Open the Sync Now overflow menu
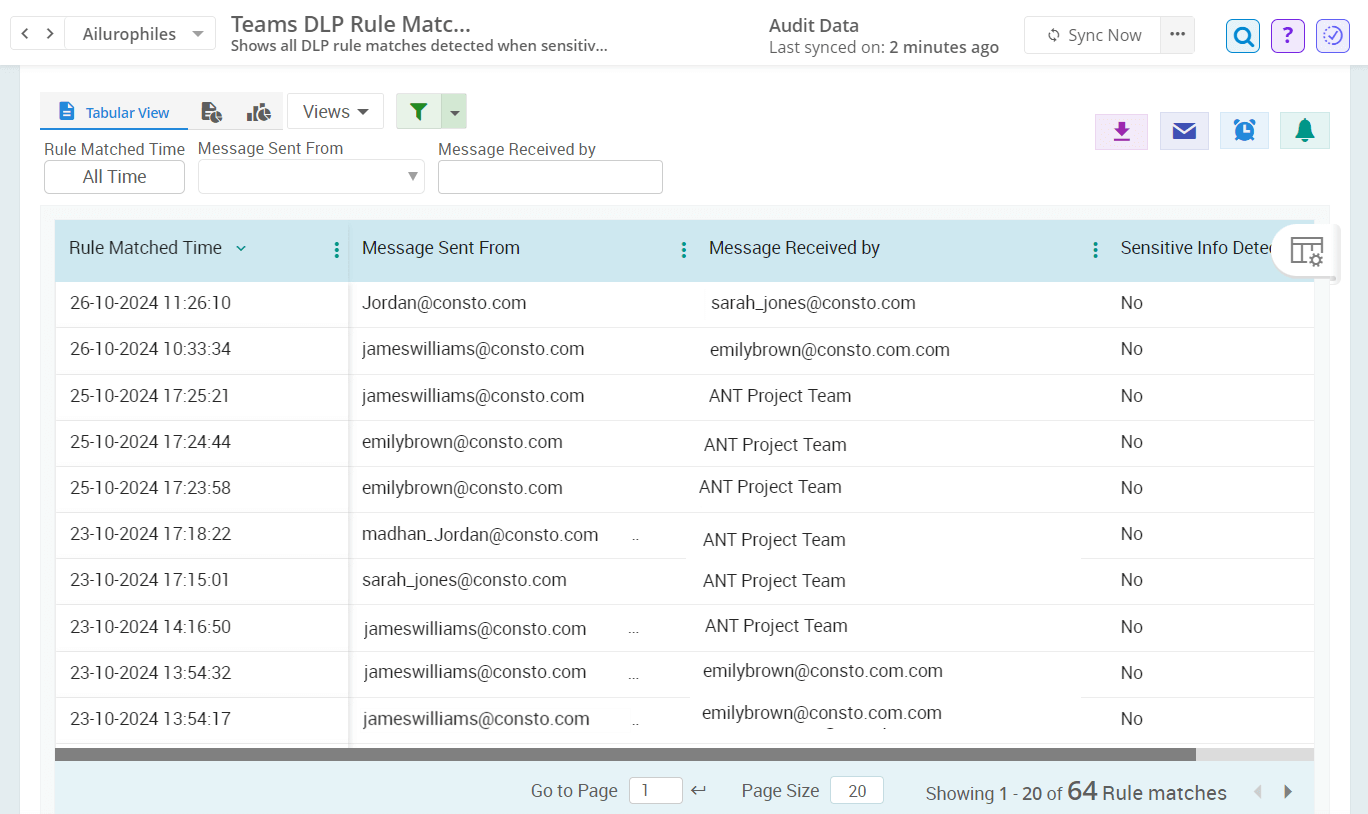 tap(1177, 34)
